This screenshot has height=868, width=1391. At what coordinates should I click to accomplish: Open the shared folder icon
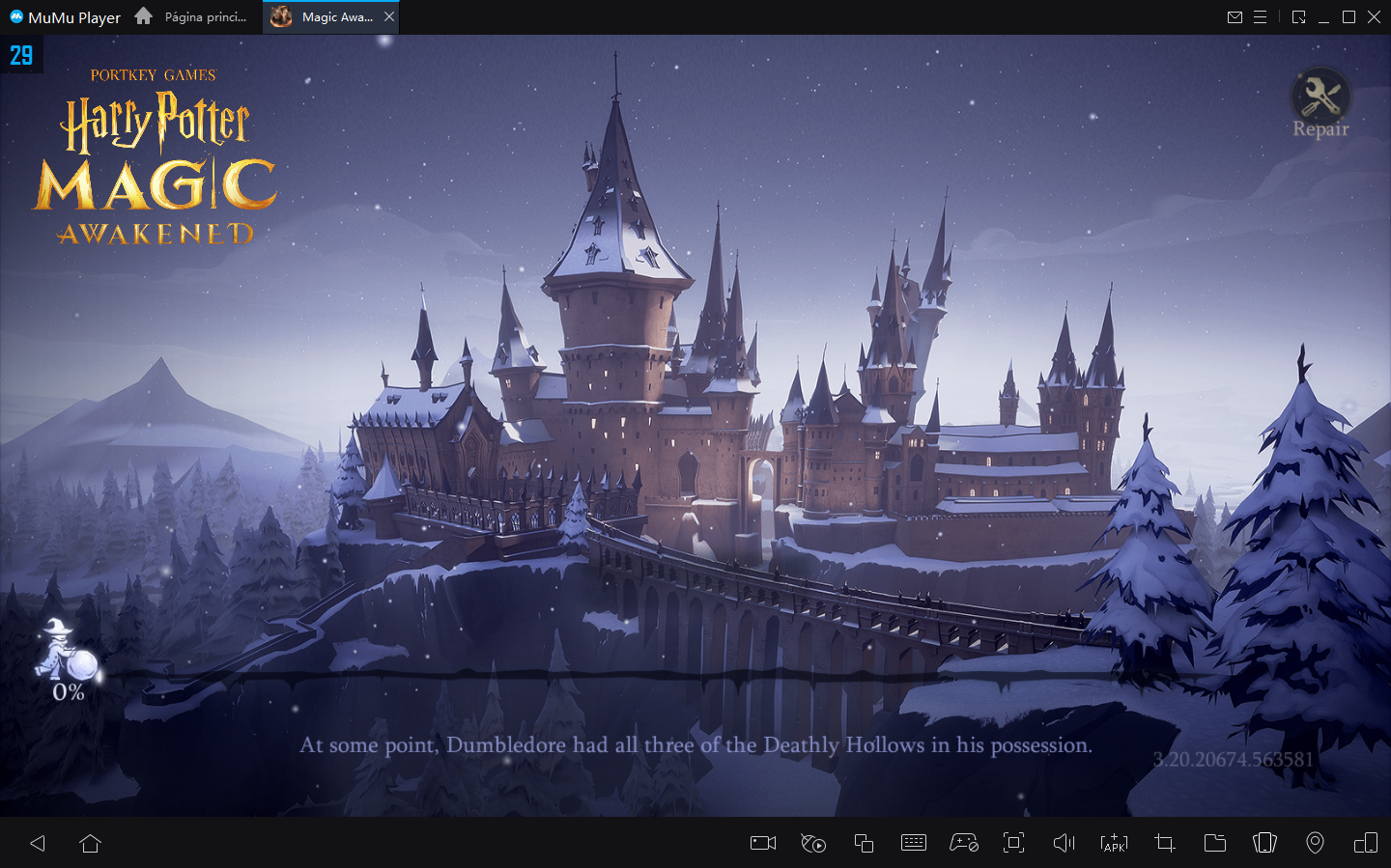(x=1215, y=843)
